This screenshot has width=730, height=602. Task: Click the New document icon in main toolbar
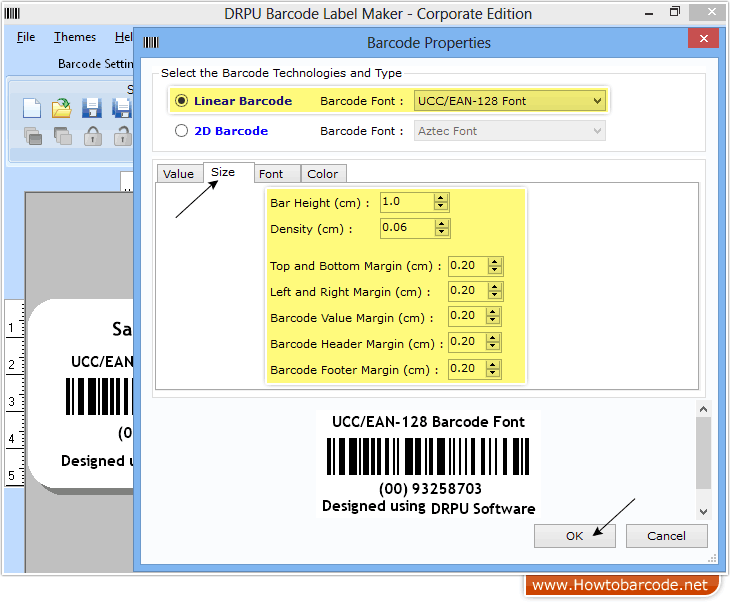coord(32,108)
